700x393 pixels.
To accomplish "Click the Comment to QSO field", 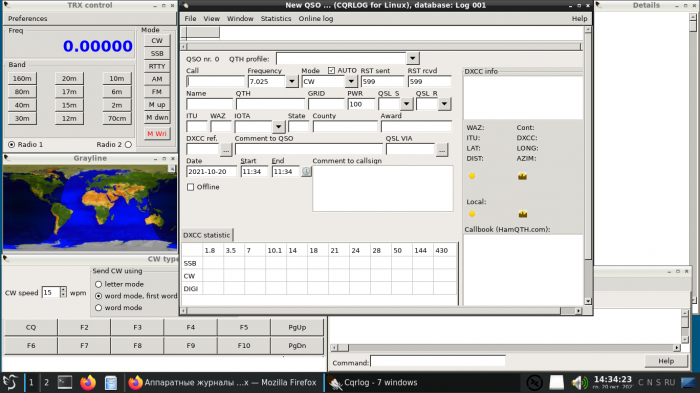I will click(308, 149).
